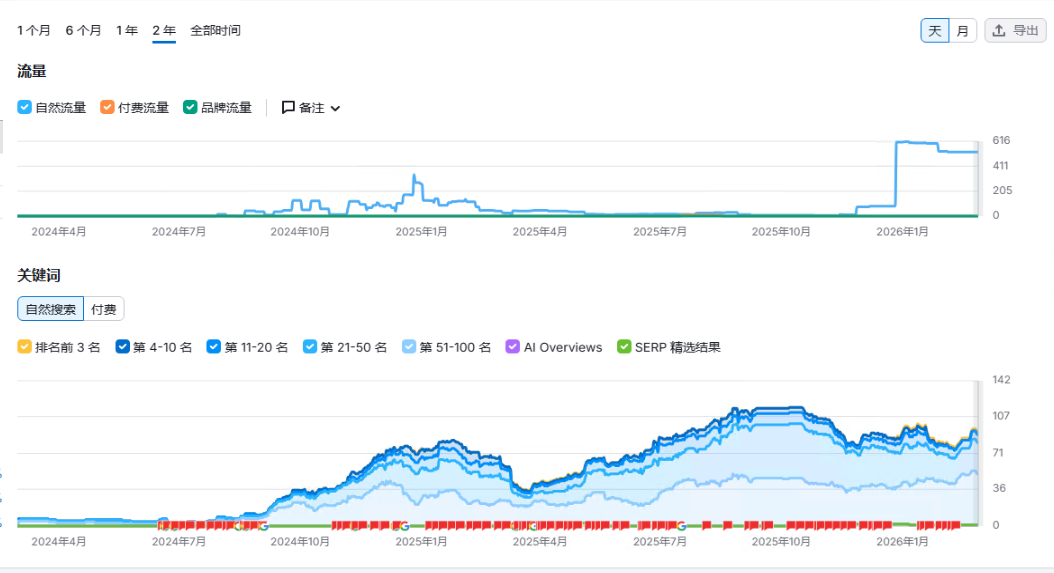The width and height of the screenshot is (1054, 573).
Task: Click 2024年4月 label under traffic chart
Action: (x=59, y=232)
